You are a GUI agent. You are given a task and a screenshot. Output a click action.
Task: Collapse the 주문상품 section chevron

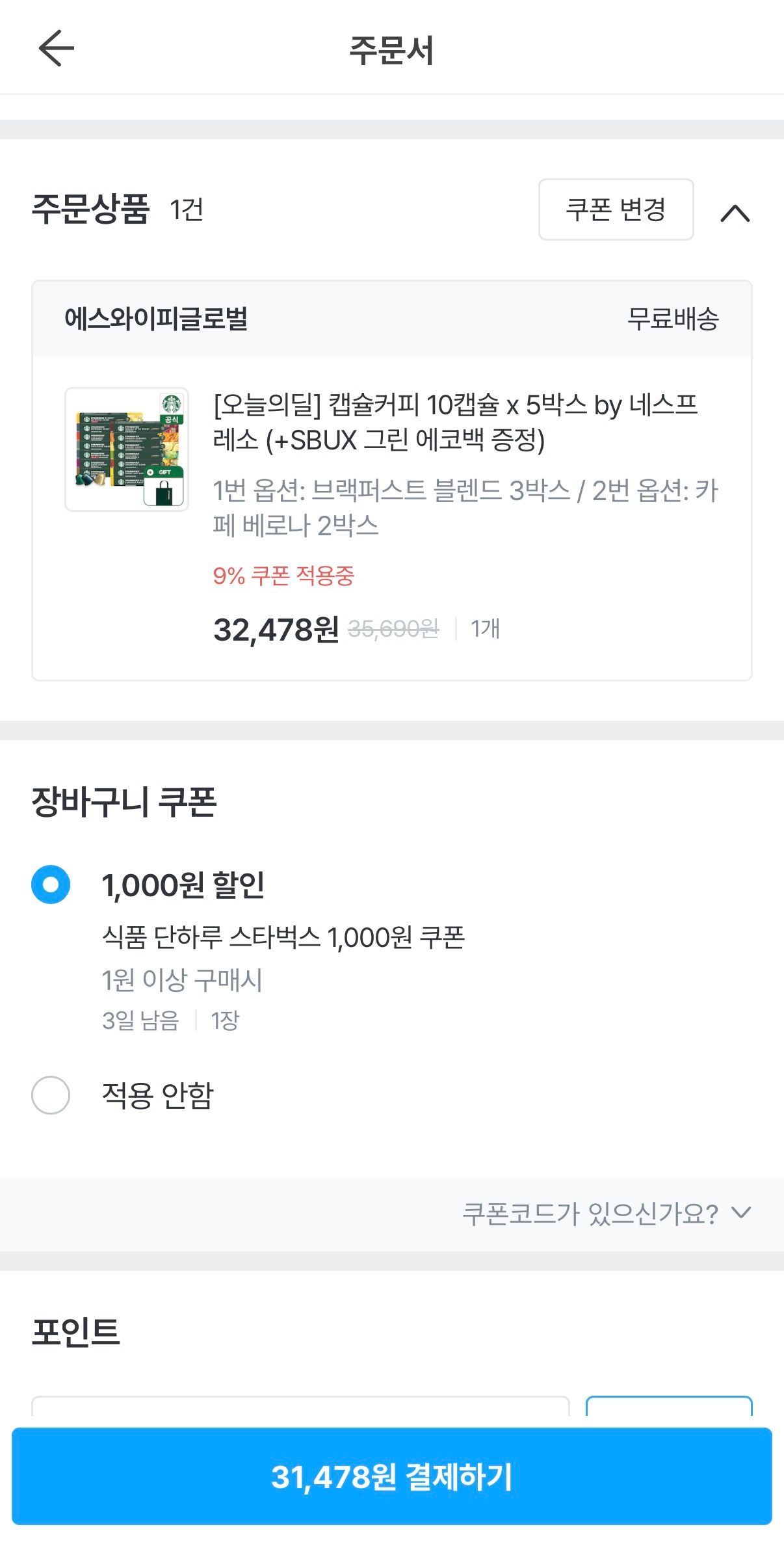point(735,213)
